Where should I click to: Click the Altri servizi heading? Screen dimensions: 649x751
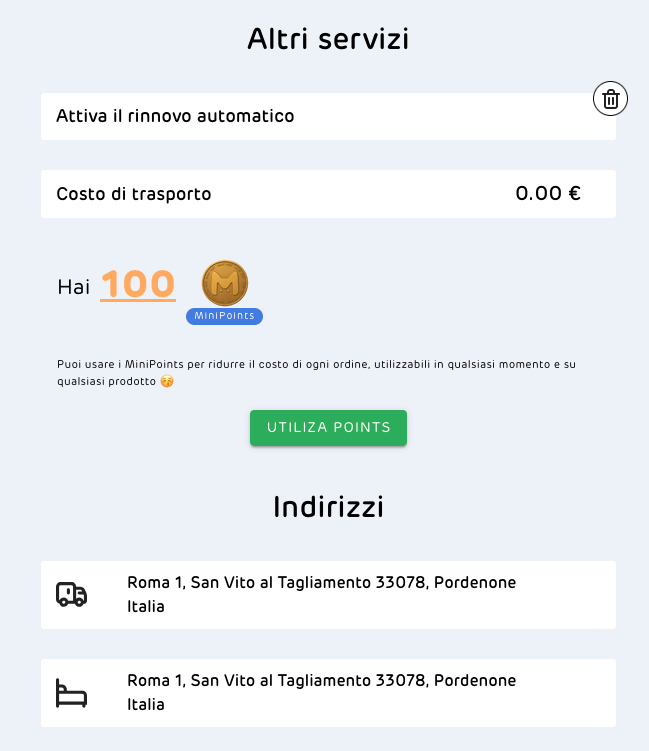point(328,39)
